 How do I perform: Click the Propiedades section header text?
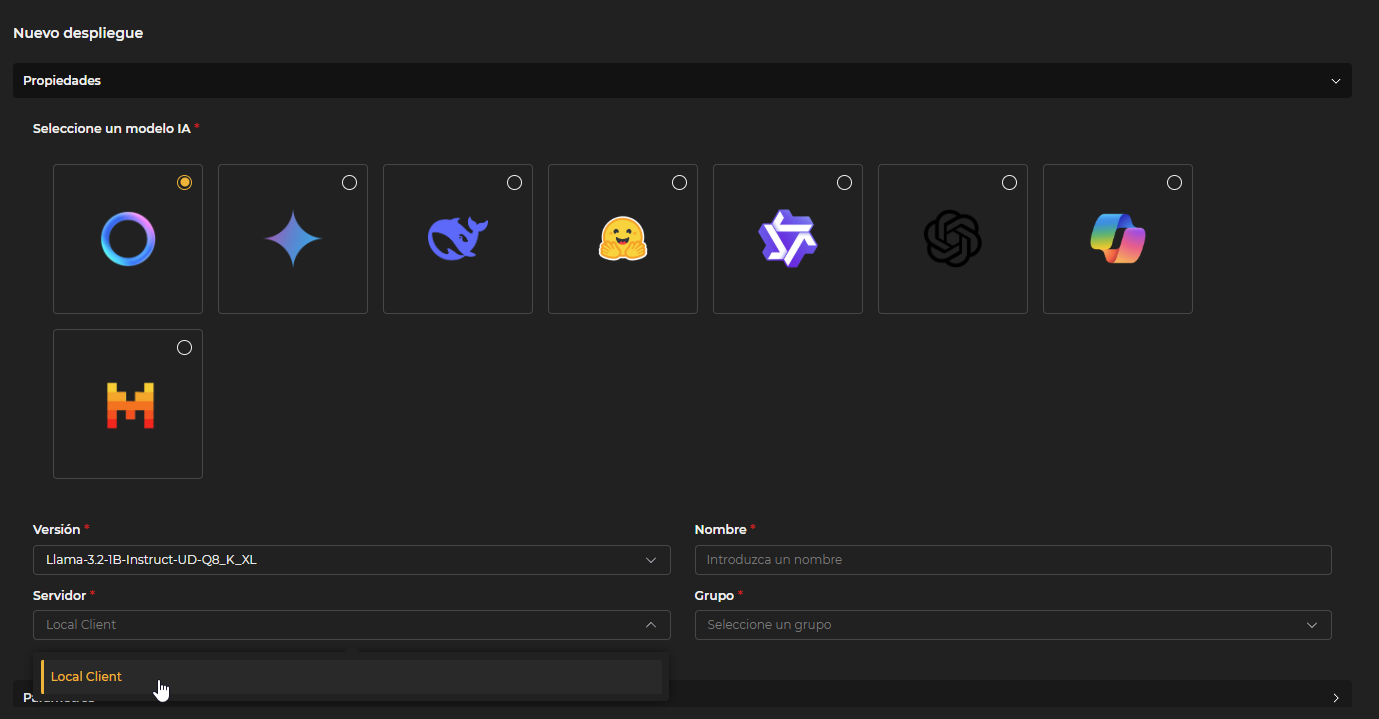(x=62, y=81)
